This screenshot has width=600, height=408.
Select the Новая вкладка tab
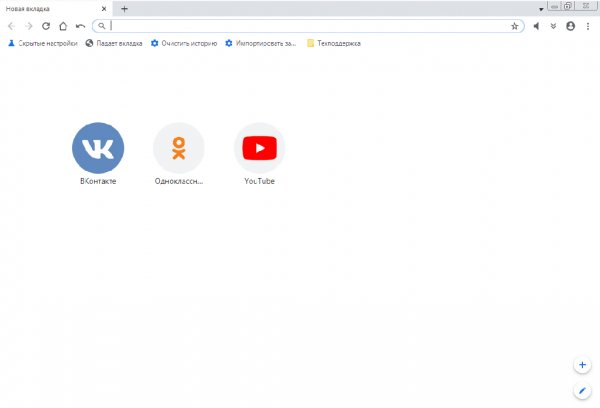(x=55, y=8)
